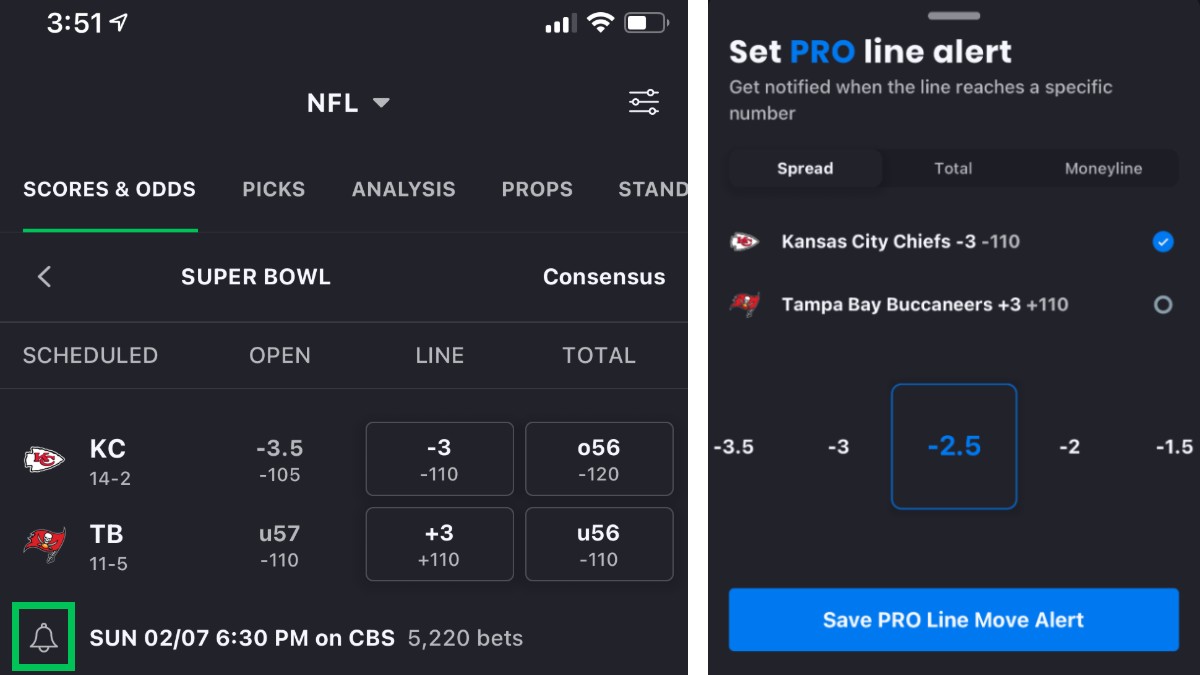This screenshot has width=1200, height=675.
Task: Save PRO Line Move Alert
Action: coord(954,620)
